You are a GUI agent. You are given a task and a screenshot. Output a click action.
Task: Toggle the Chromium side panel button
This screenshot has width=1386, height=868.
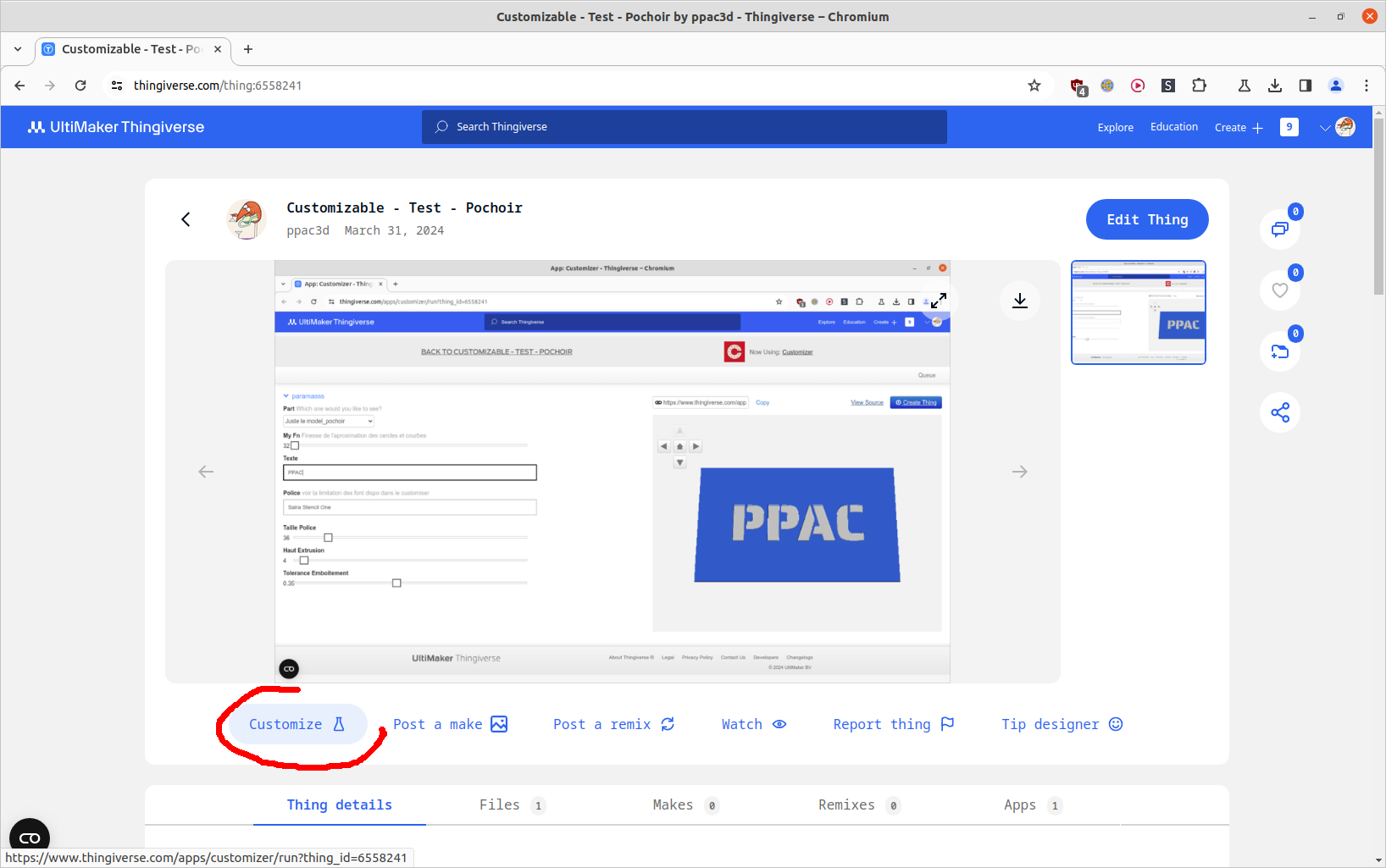pyautogui.click(x=1306, y=86)
